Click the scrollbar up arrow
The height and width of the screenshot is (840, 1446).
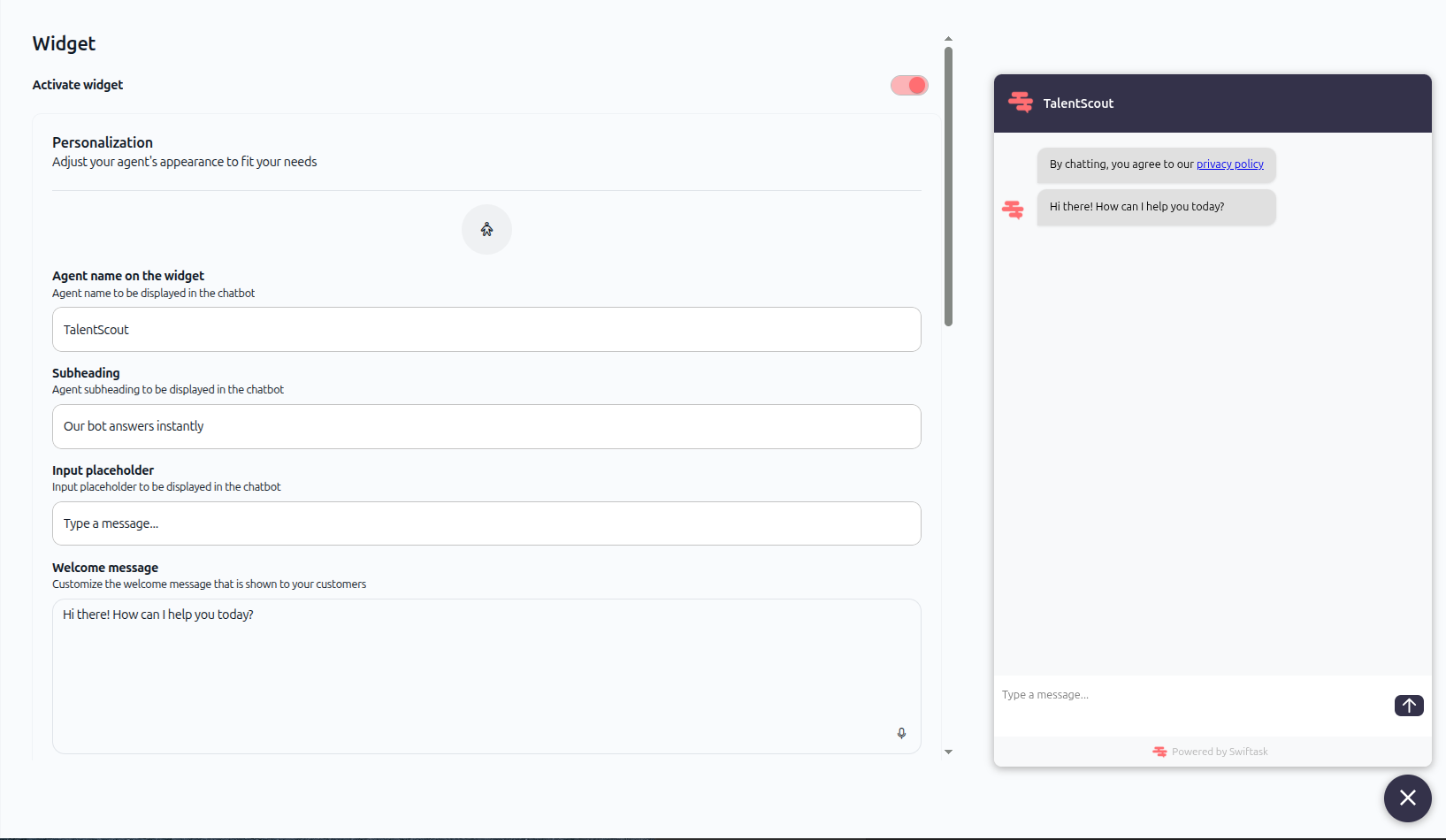click(x=948, y=39)
